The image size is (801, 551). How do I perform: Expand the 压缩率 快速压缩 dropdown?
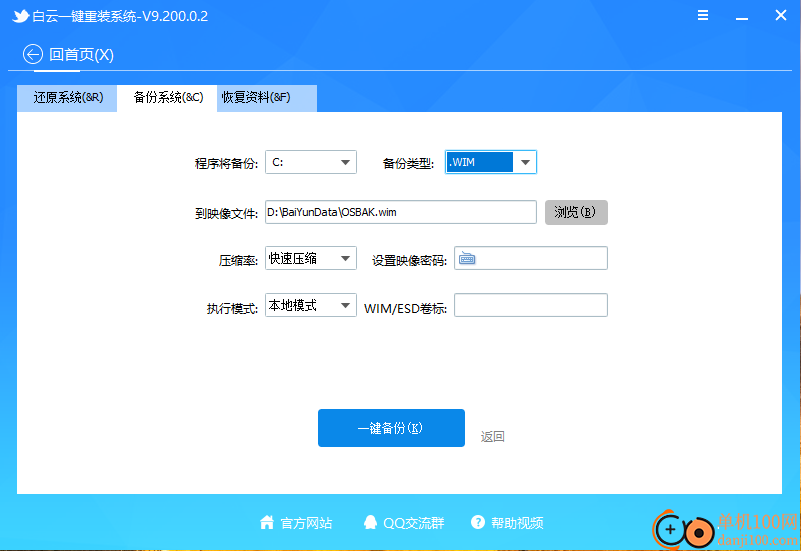(311, 258)
